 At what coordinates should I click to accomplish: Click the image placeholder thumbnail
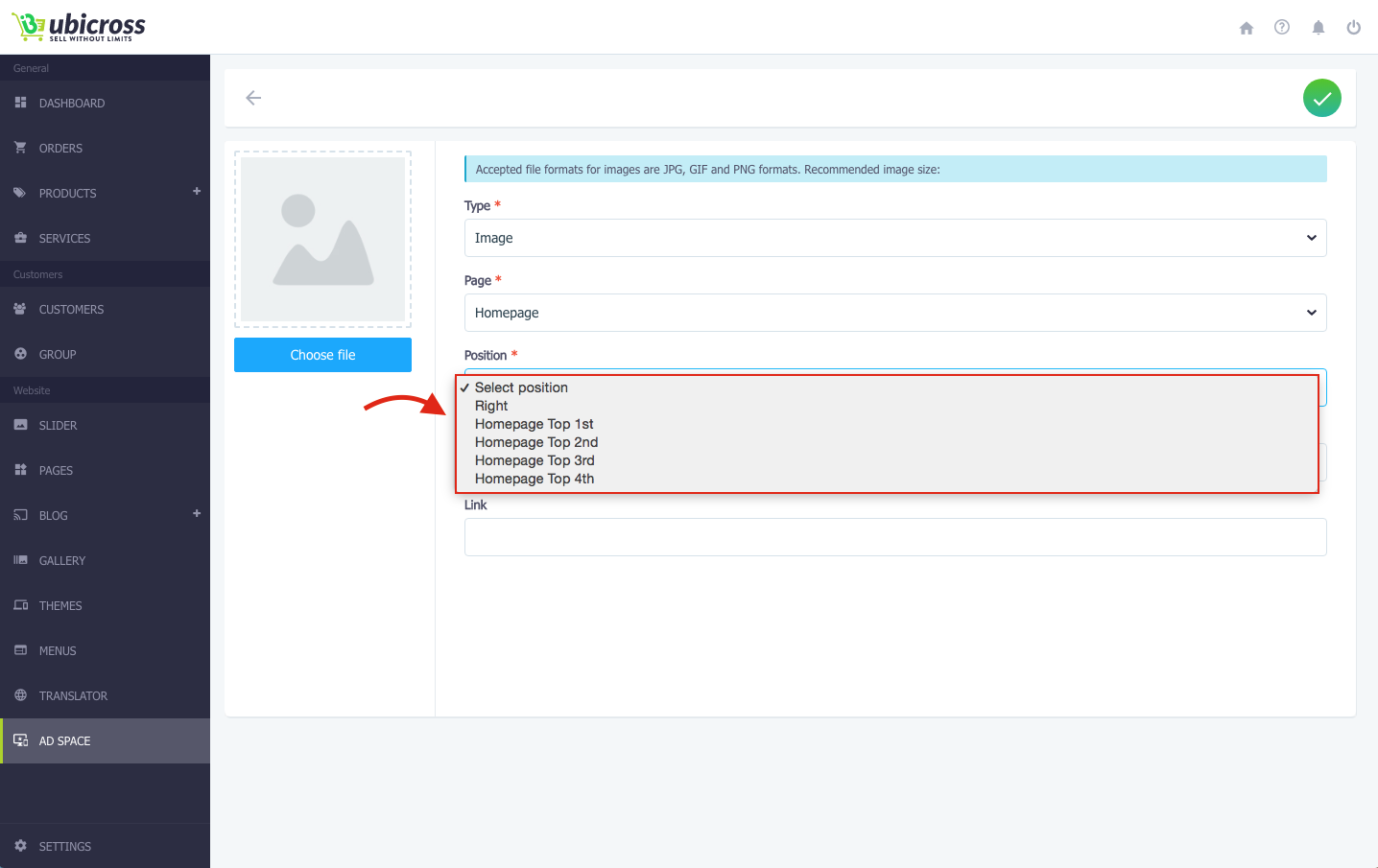(322, 239)
